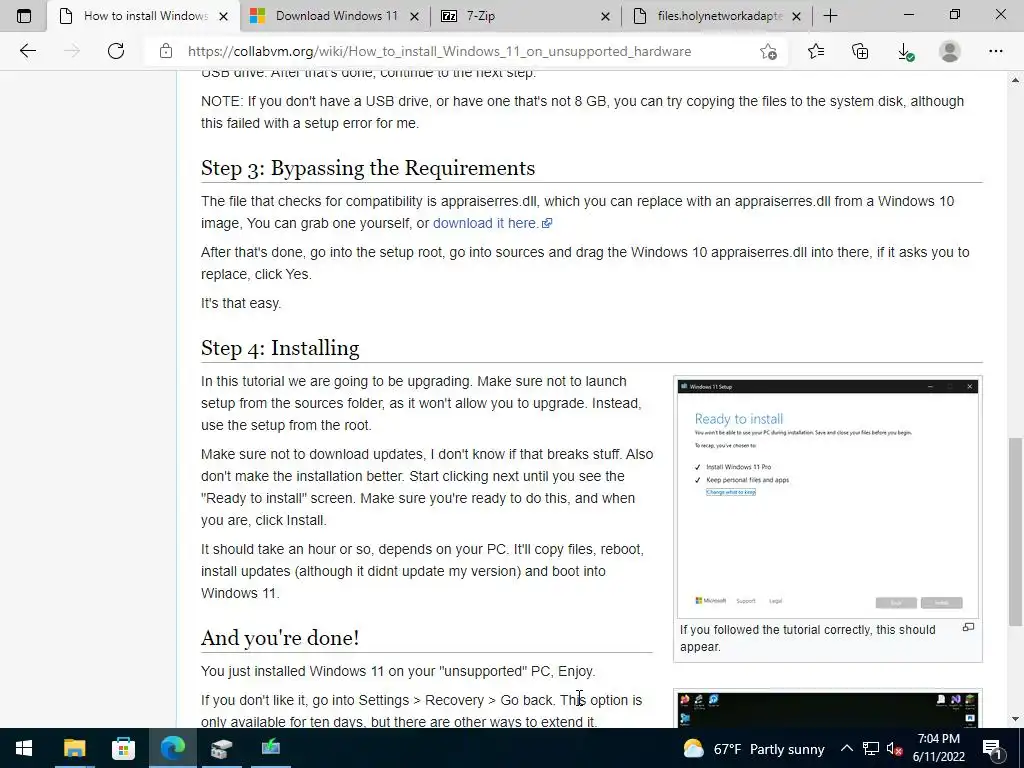
Task: Switch to the Download Windows 11 tab
Action: point(335,16)
